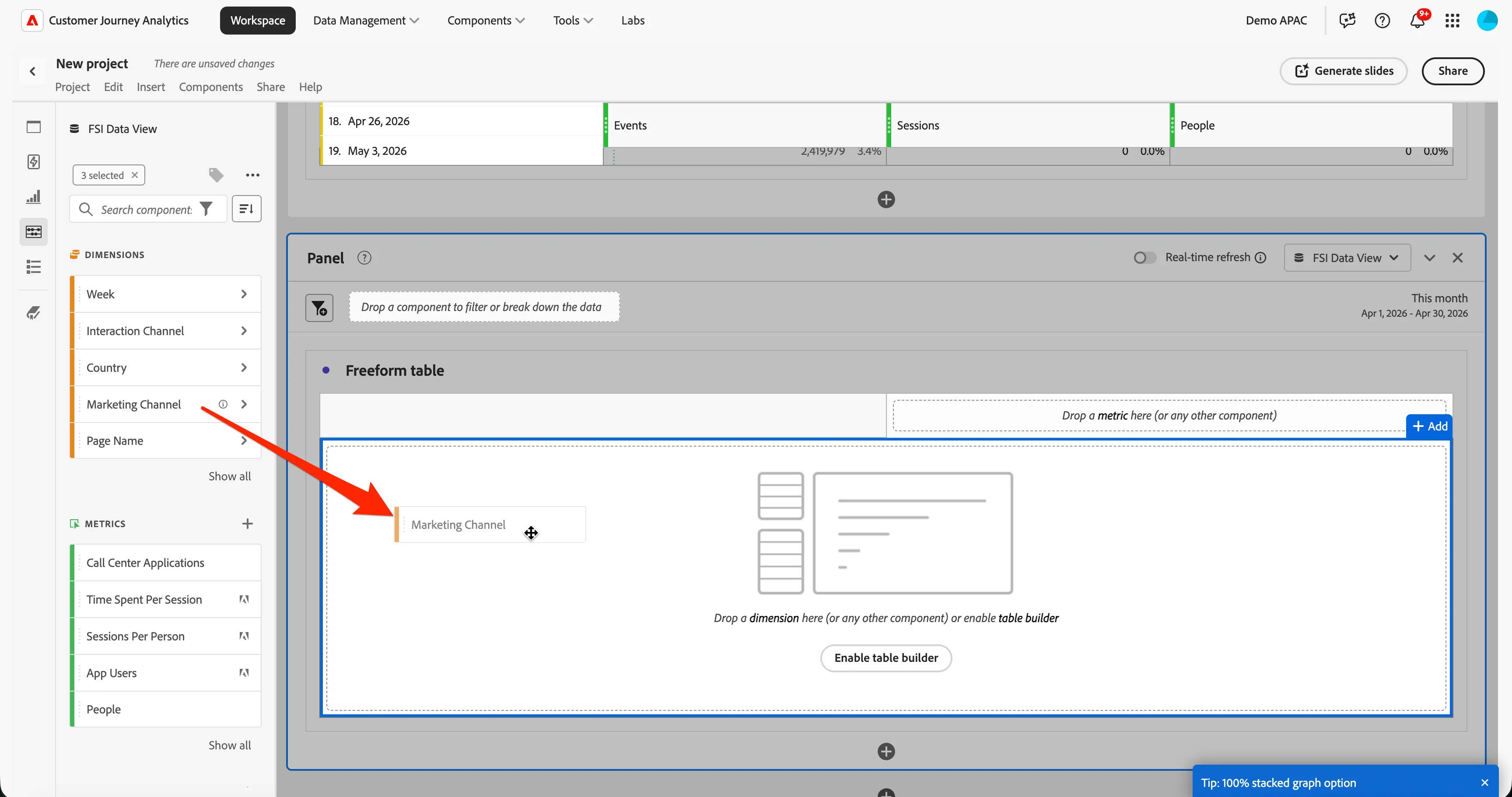
Task: Click the panel filter builder icon
Action: tap(319, 308)
